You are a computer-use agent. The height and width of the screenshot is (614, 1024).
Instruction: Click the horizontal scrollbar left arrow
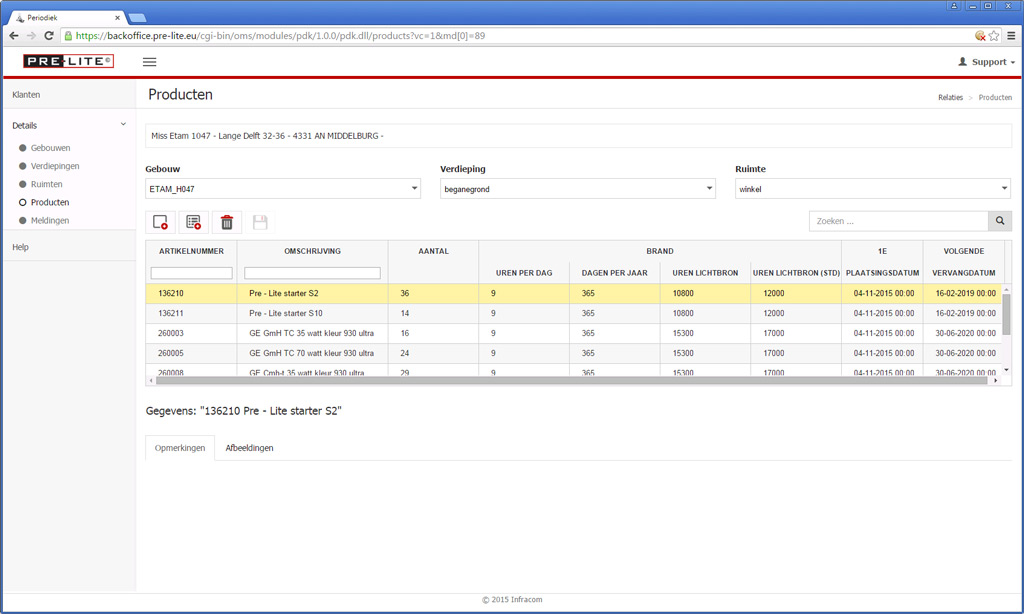click(152, 380)
